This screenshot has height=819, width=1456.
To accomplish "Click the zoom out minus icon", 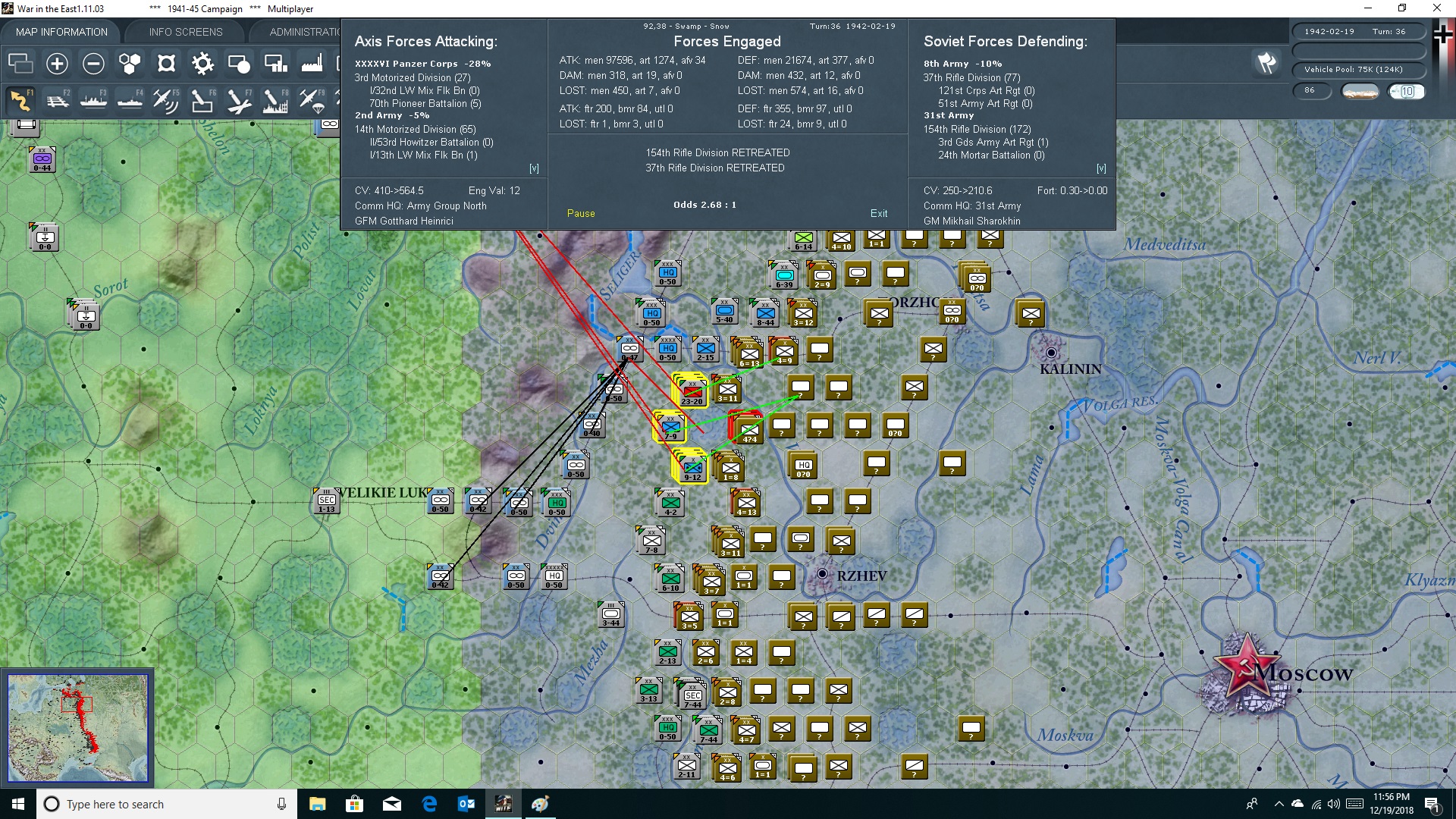I will point(93,64).
